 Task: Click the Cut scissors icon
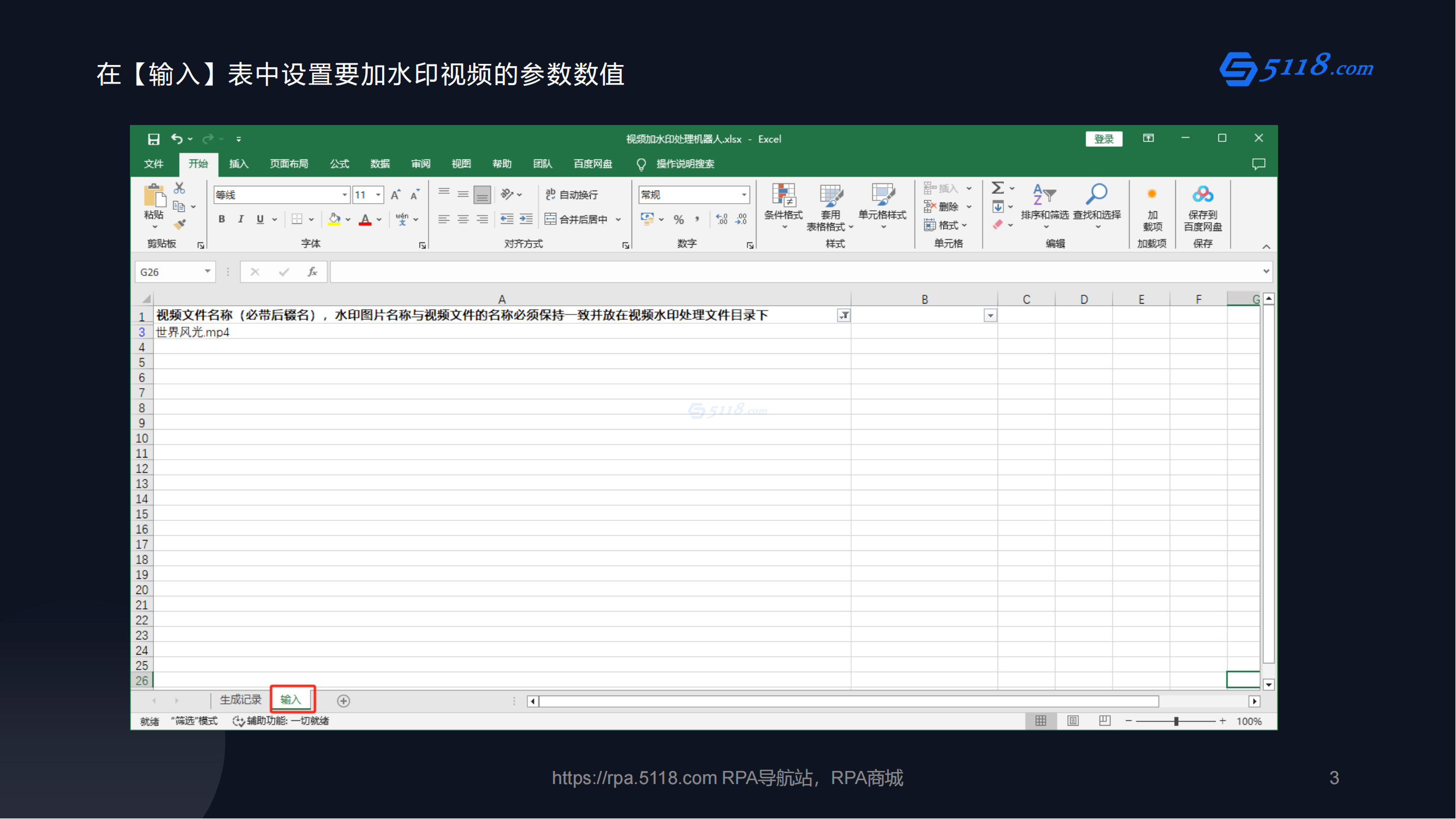click(x=180, y=188)
